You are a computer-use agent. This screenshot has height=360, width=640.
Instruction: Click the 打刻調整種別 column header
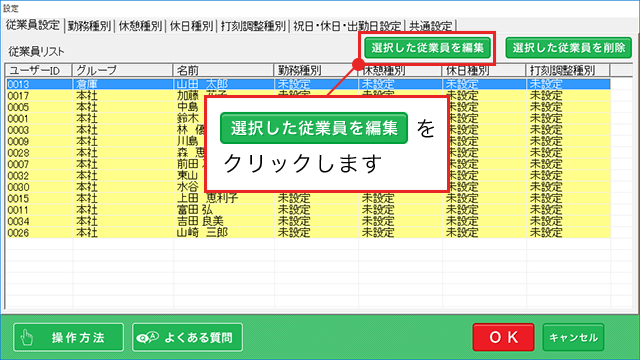568,70
